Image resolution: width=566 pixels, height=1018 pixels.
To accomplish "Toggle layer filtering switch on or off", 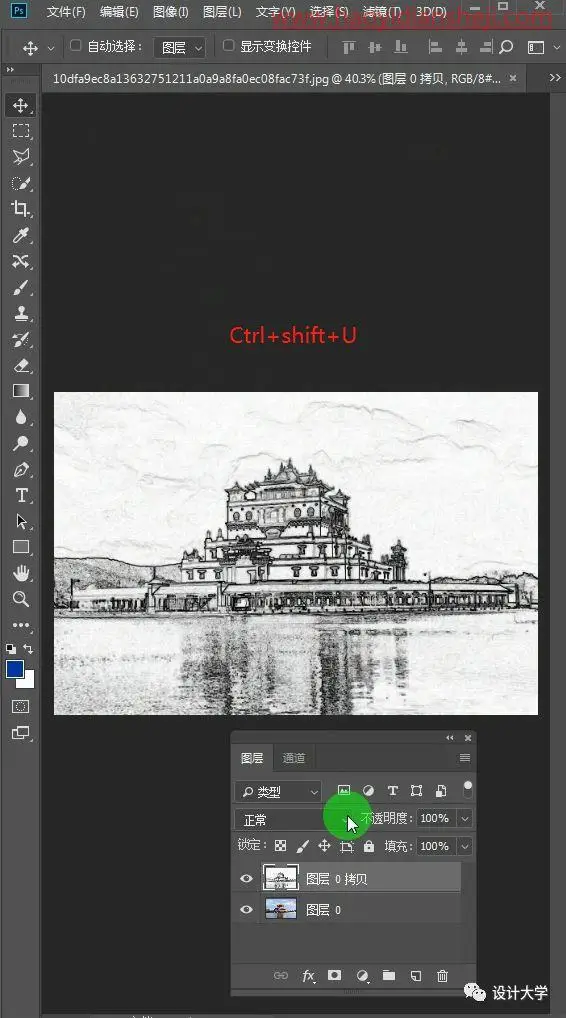I will (467, 789).
